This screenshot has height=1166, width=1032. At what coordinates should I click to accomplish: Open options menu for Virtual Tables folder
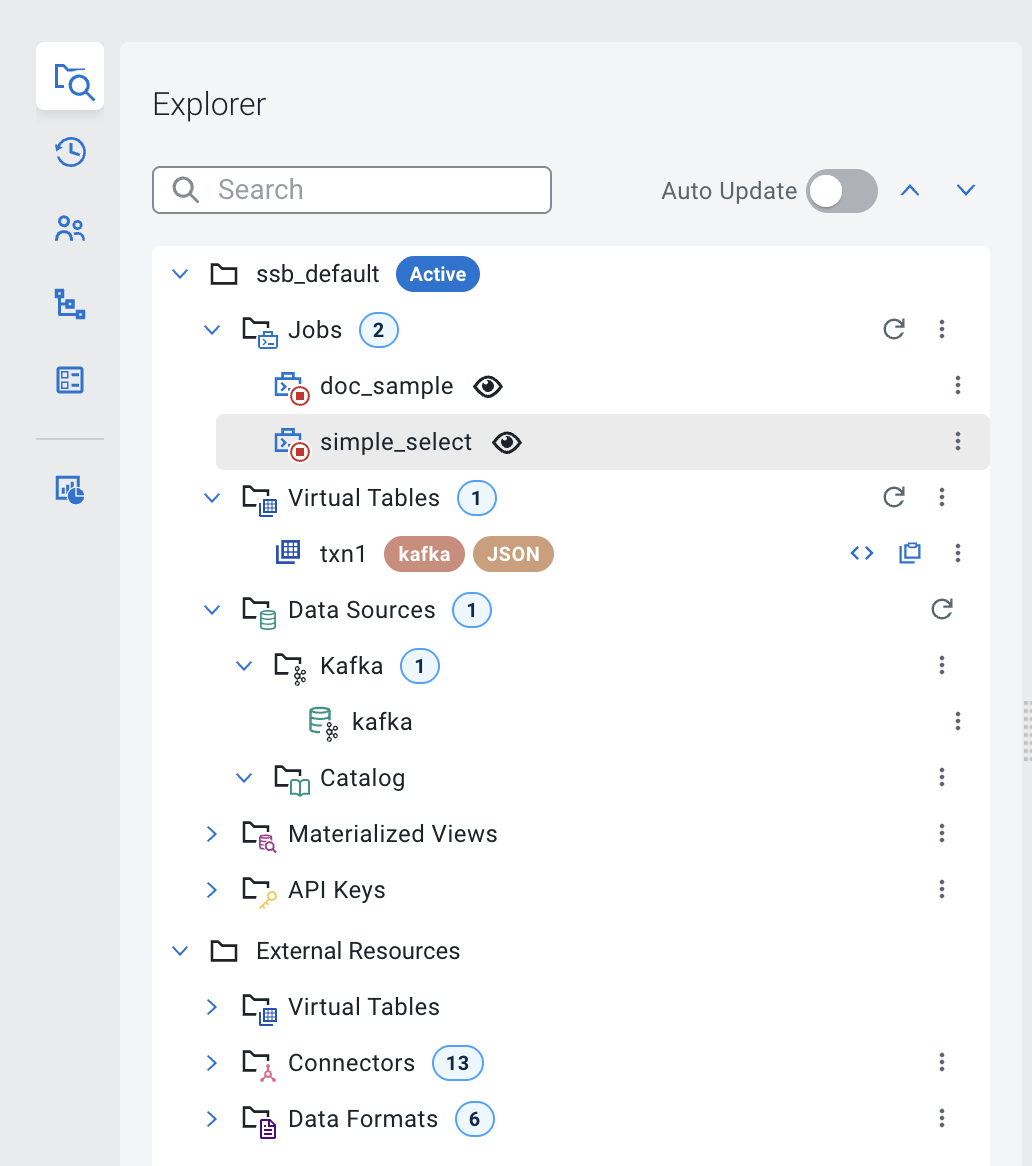coord(941,497)
